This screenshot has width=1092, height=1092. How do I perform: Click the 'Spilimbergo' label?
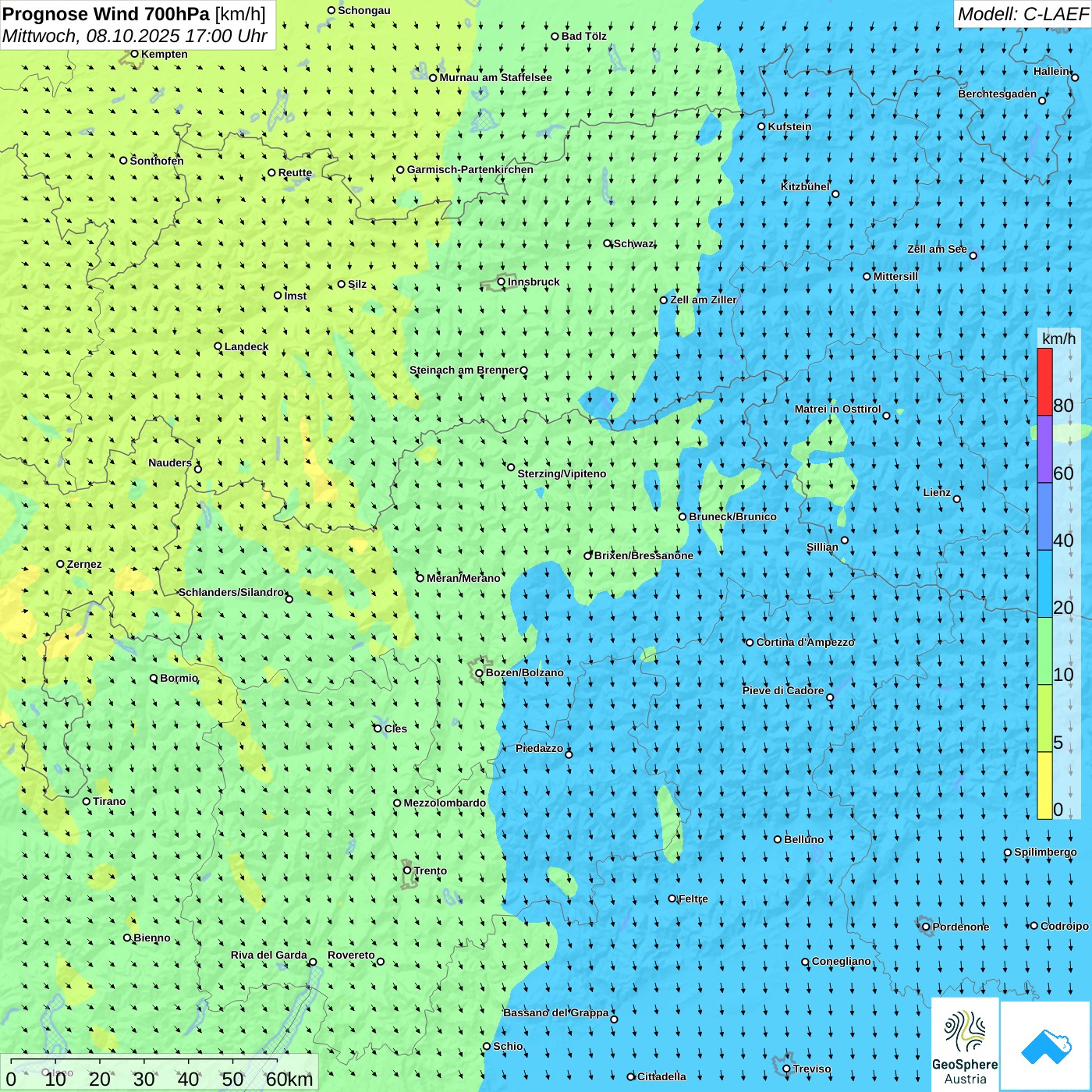[1045, 852]
